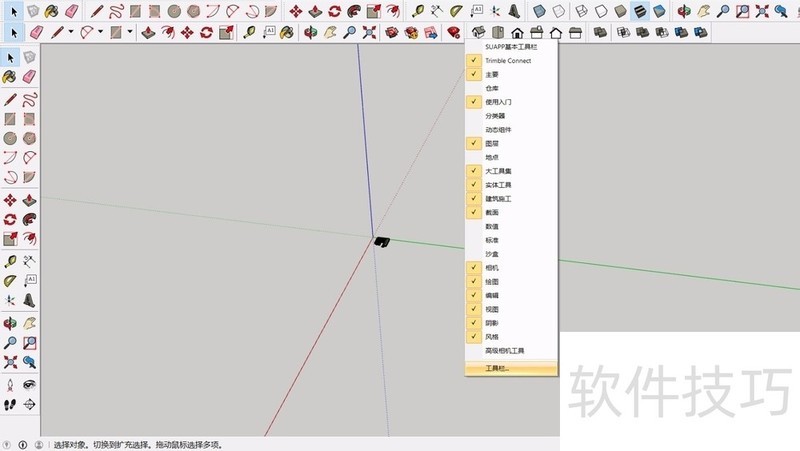The image size is (800, 451).
Task: Choose 沙盒 in the toolbar menu
Action: (x=492, y=254)
